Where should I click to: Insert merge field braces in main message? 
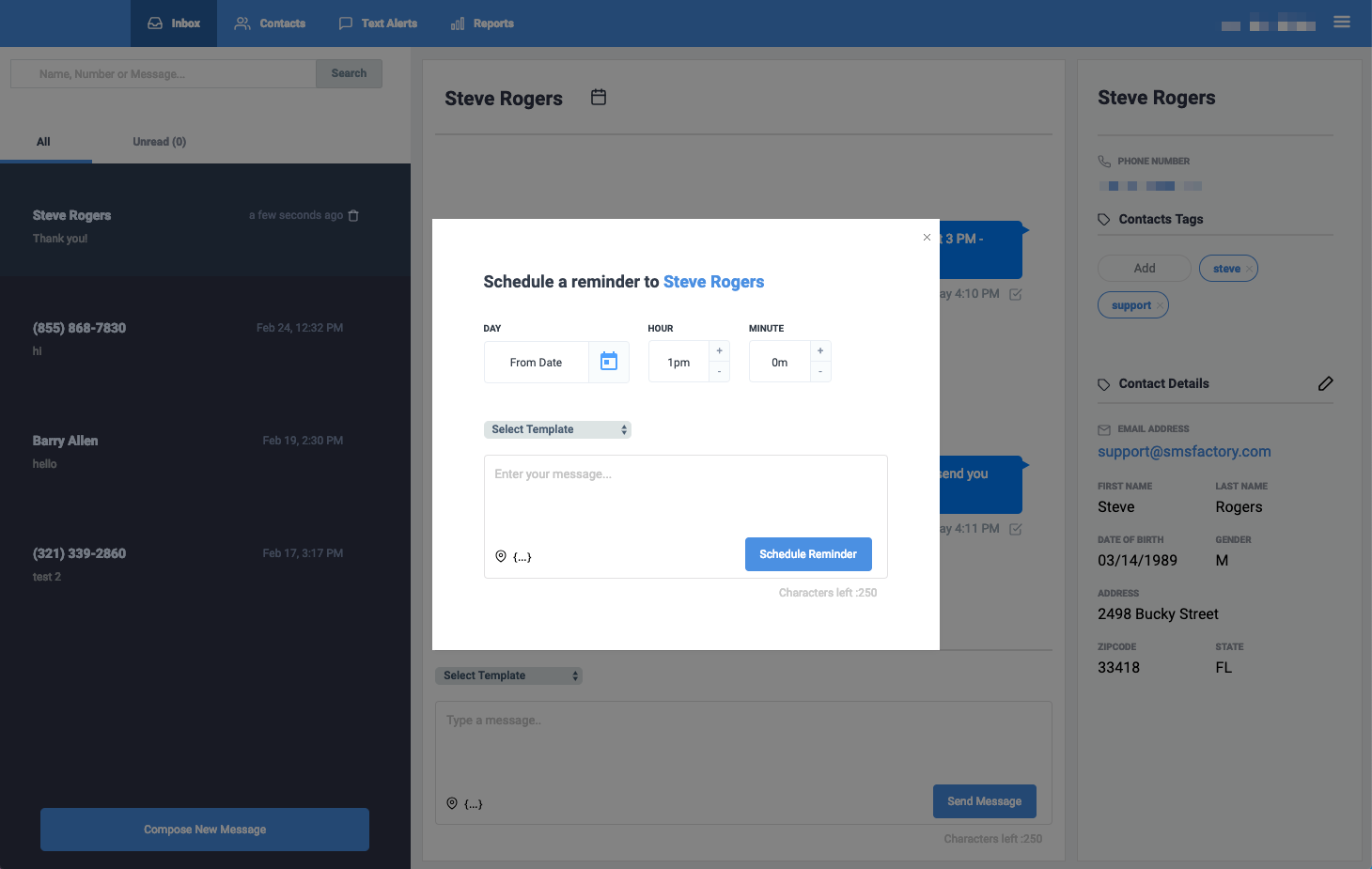coord(474,804)
